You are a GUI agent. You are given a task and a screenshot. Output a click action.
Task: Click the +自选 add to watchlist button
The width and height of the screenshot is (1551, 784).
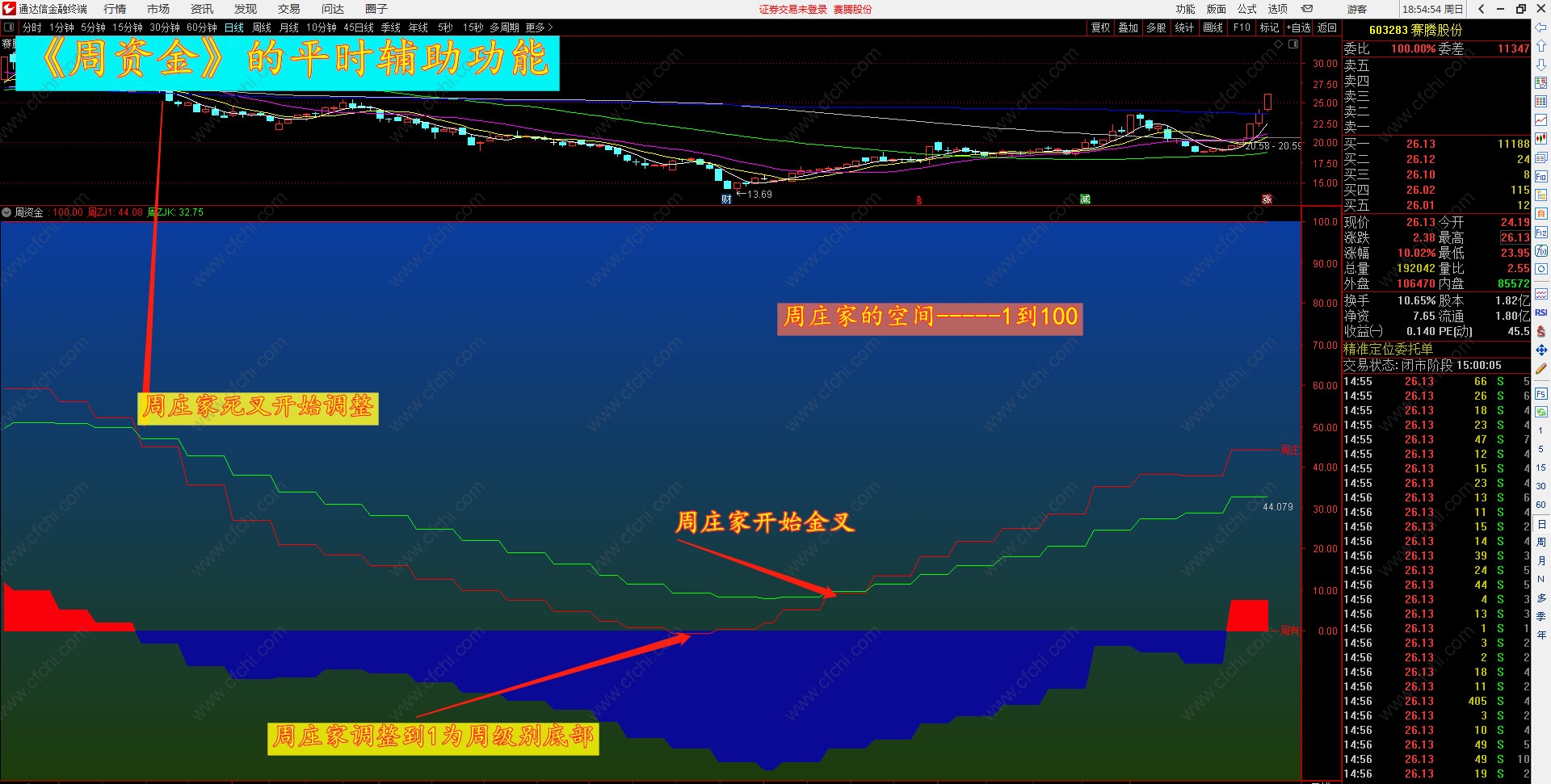tap(1298, 27)
